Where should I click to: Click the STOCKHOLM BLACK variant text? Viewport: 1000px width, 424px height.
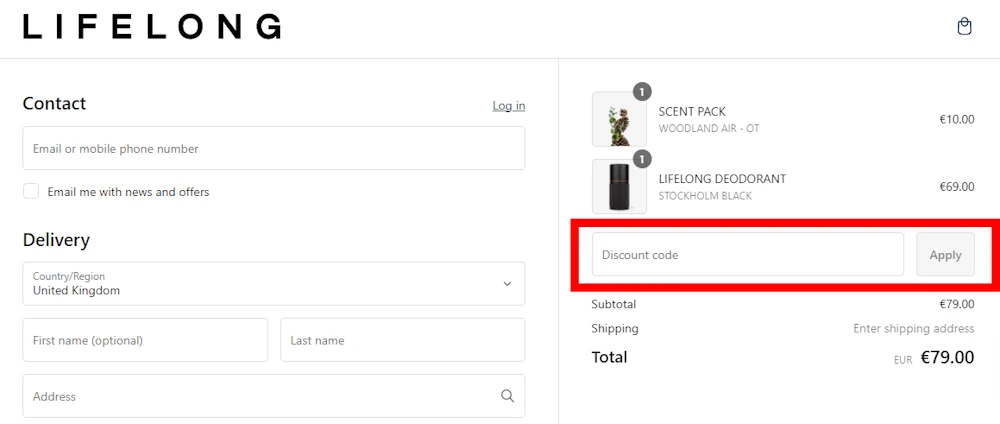(705, 196)
